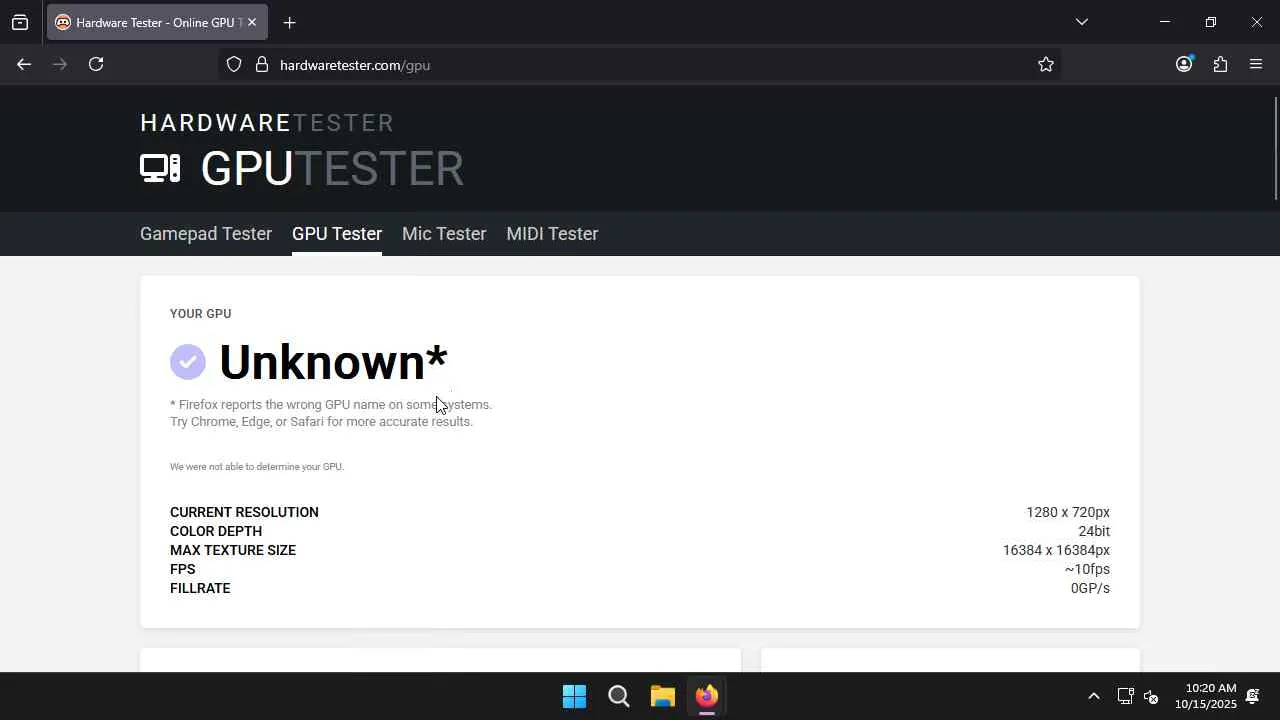Open a new browser tab
This screenshot has width=1280, height=720.
point(289,22)
